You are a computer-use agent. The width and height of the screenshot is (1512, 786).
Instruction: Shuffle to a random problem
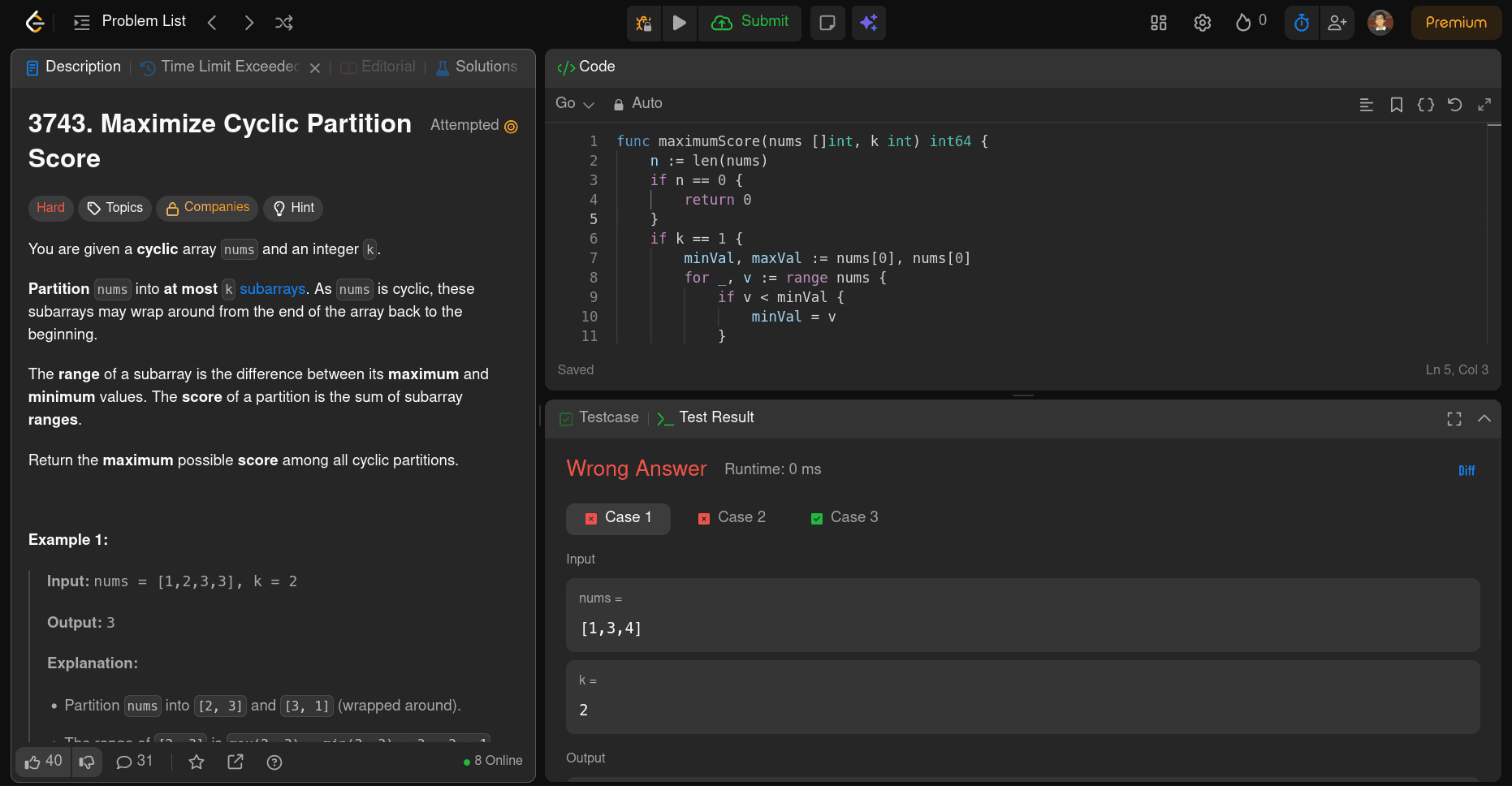click(x=283, y=22)
